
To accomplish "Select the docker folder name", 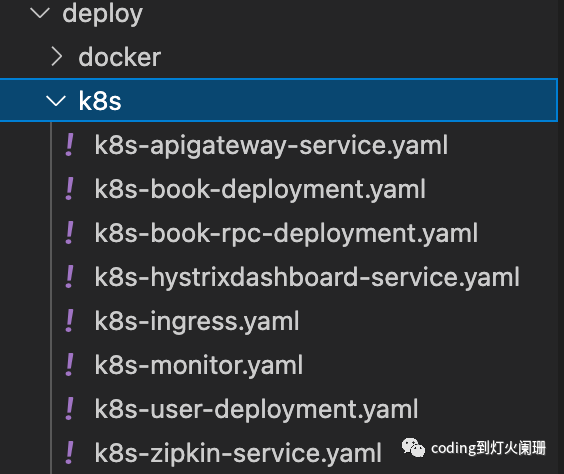I will 119,57.
